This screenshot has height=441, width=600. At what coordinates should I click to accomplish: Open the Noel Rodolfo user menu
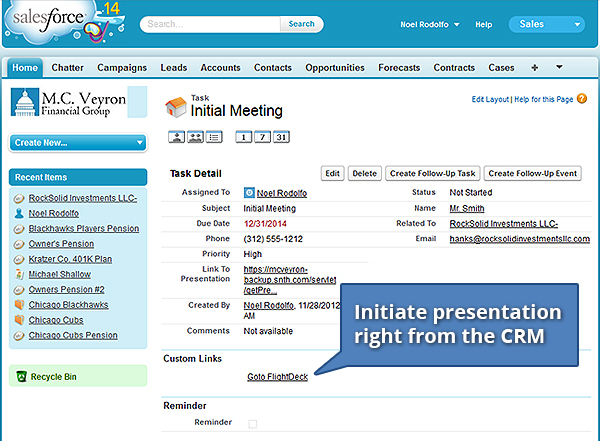429,24
